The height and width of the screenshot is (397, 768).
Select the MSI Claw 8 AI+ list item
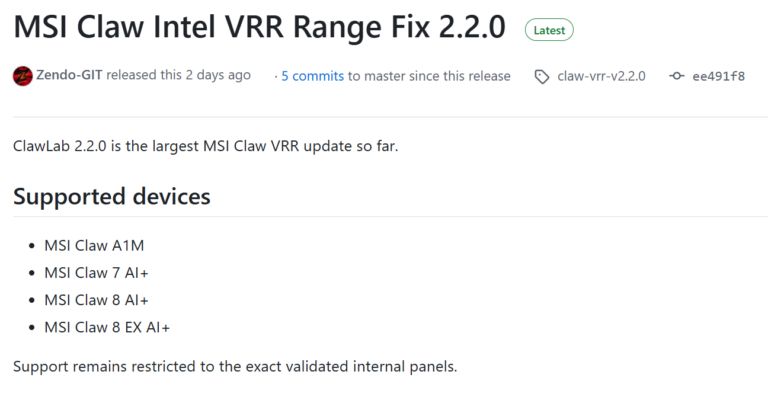click(96, 300)
